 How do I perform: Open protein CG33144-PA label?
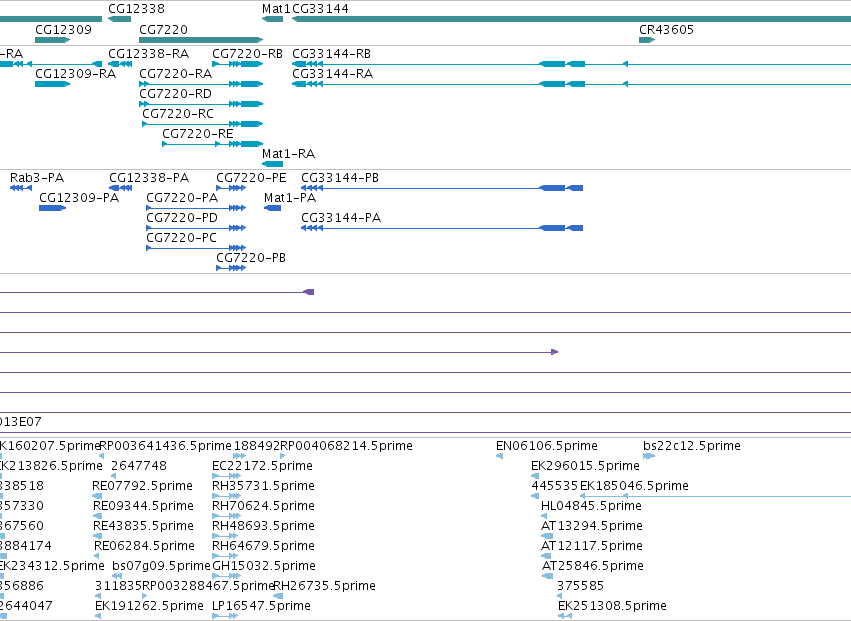click(341, 218)
